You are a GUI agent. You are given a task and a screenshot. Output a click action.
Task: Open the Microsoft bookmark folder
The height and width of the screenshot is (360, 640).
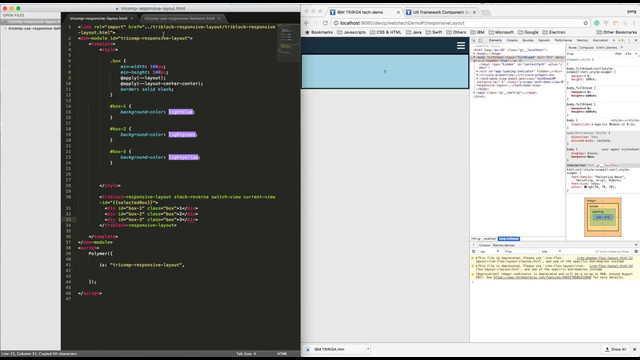click(501, 32)
